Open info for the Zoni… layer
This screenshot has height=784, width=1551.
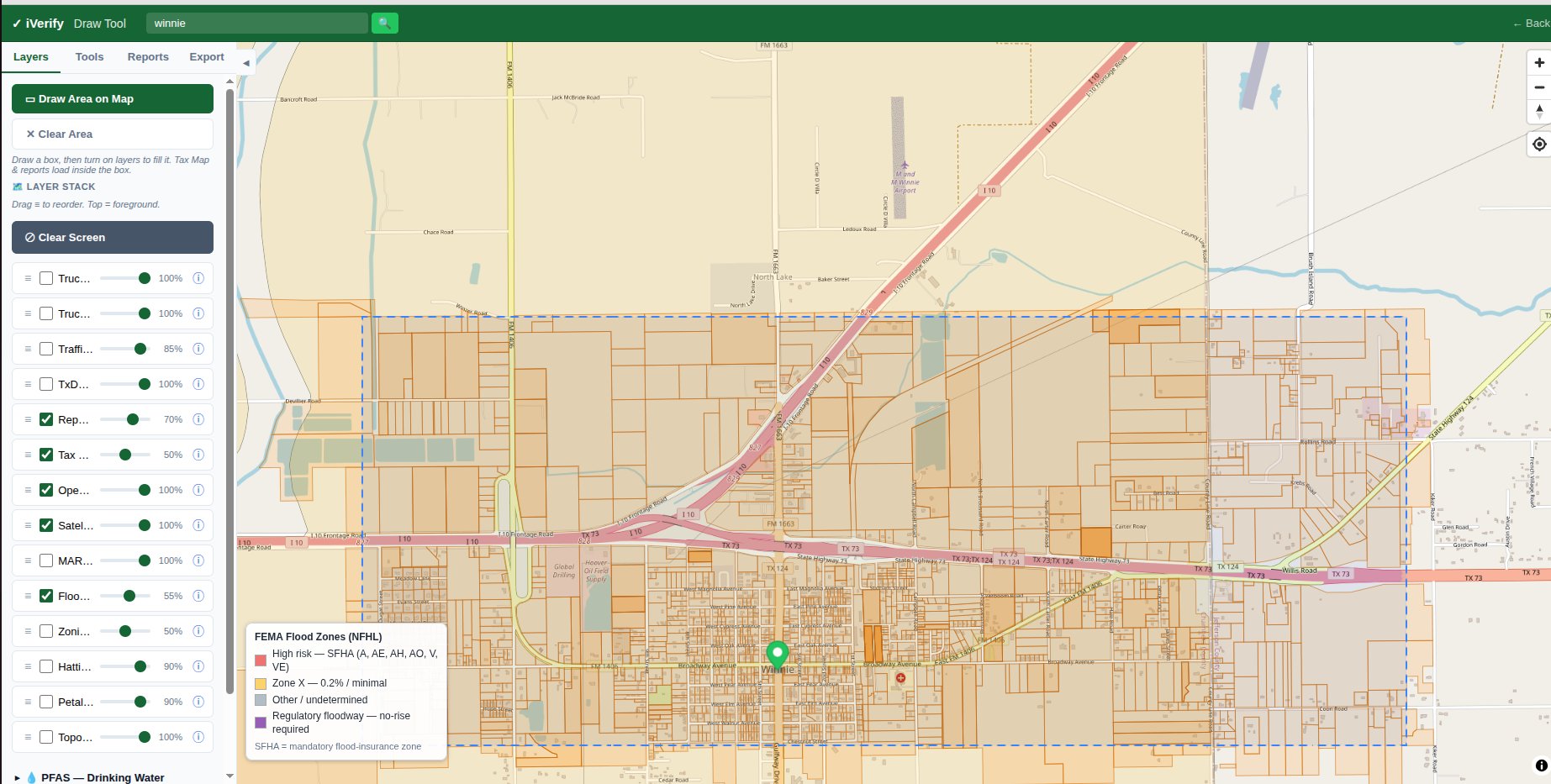coord(198,631)
